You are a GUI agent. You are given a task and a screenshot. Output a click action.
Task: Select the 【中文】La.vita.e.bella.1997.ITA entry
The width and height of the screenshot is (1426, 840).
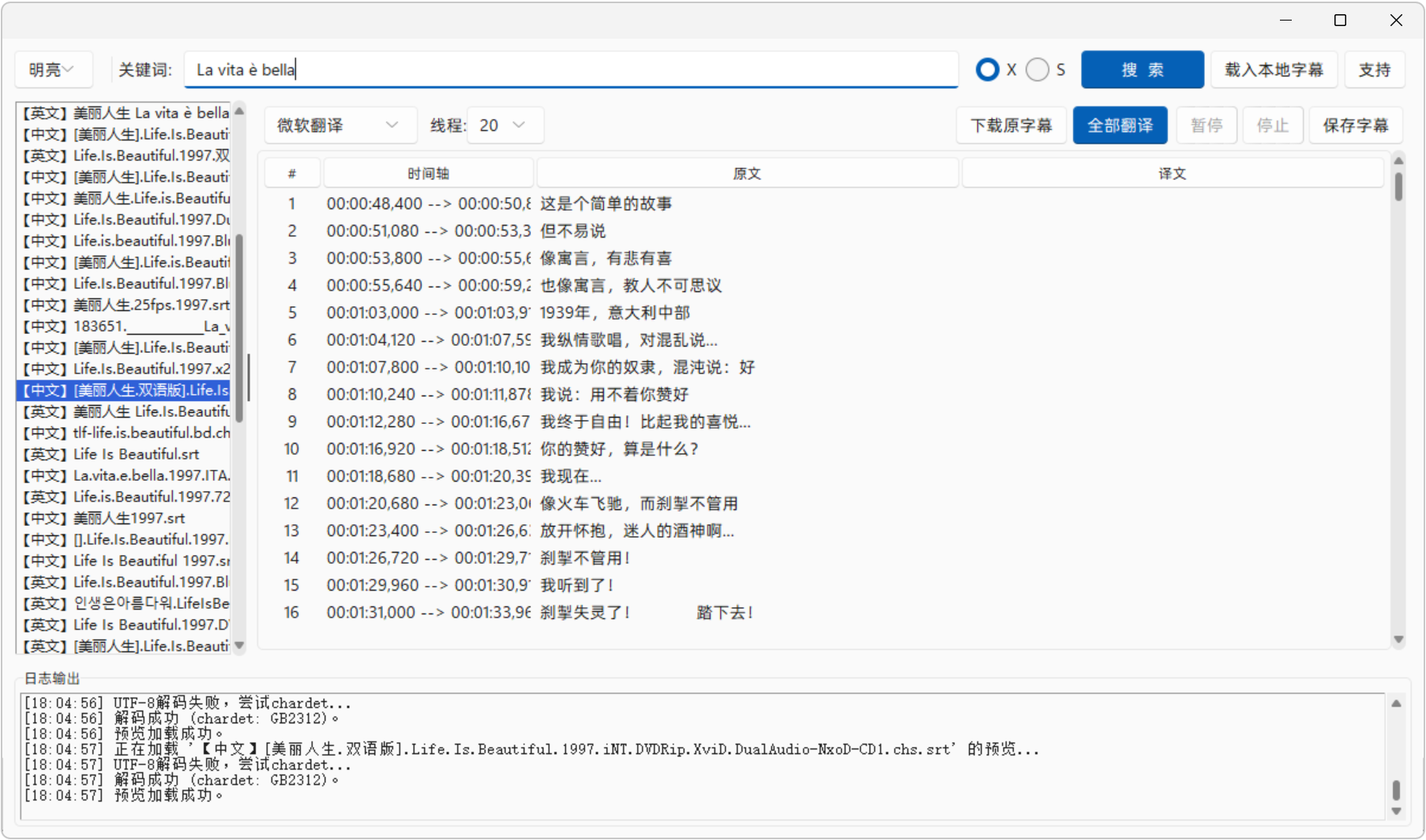tap(125, 475)
